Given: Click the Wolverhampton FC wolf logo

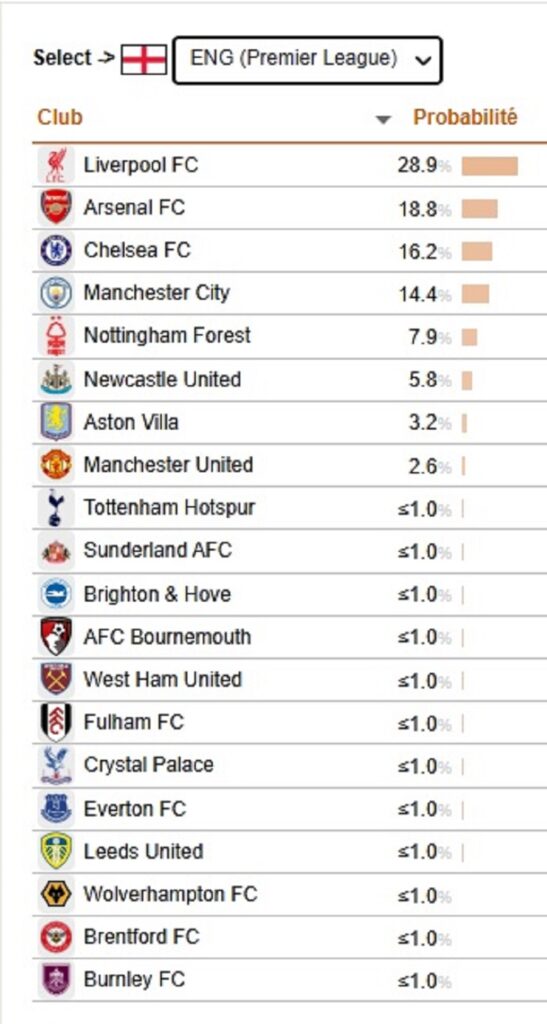Looking at the screenshot, I should click(56, 894).
